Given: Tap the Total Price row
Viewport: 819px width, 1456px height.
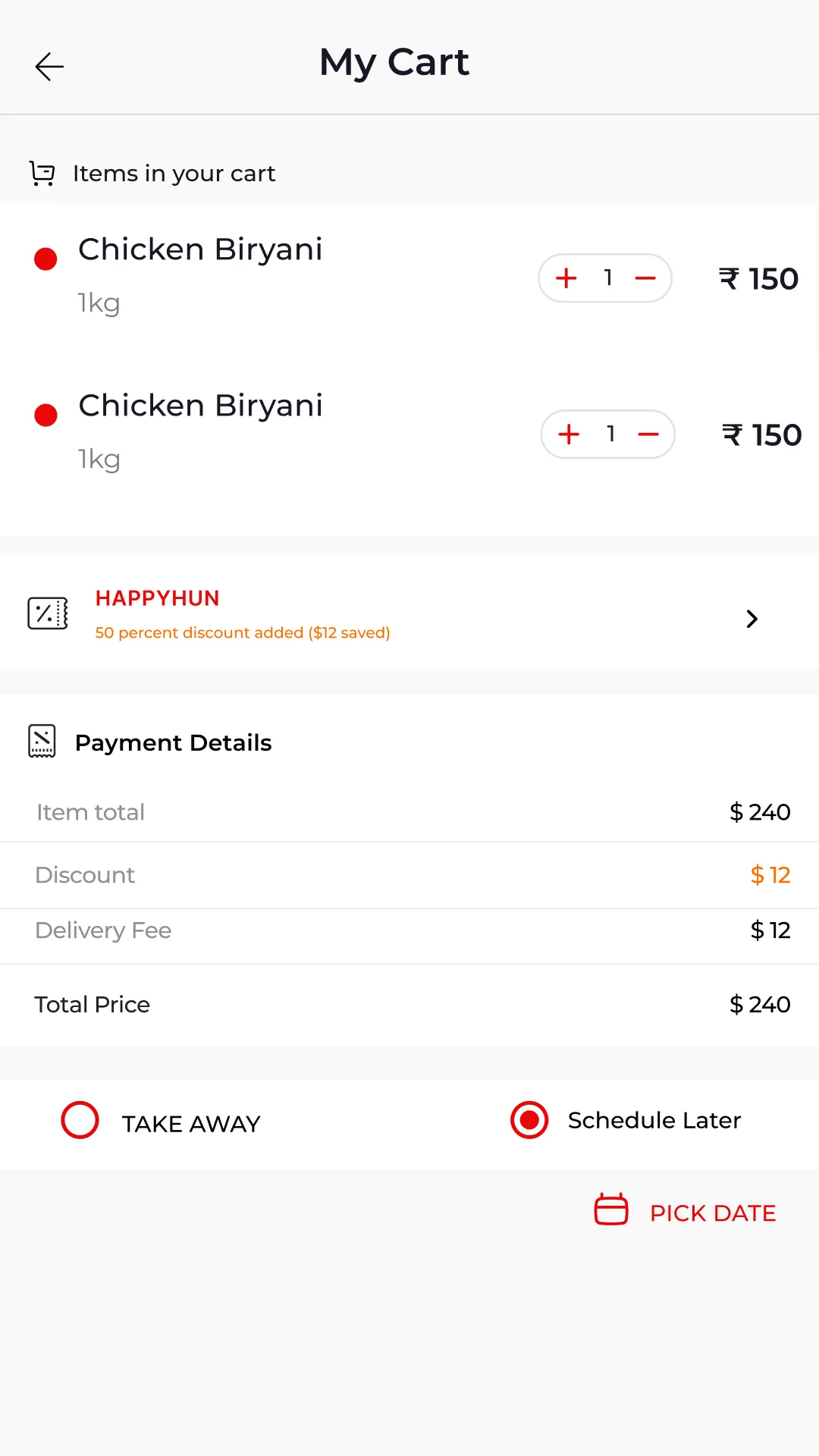Looking at the screenshot, I should point(409,1005).
